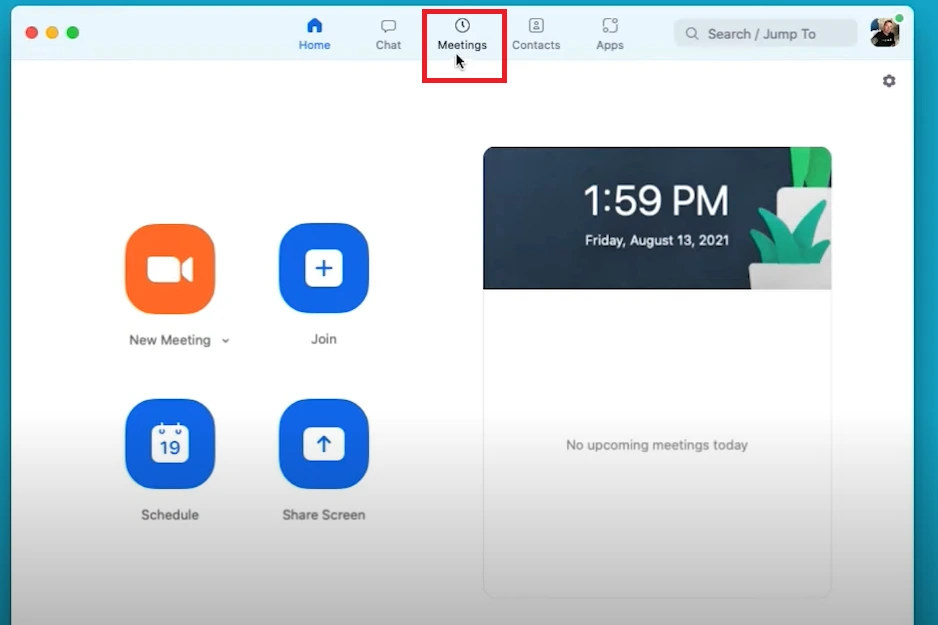The width and height of the screenshot is (938, 625).
Task: Click the Search / Jump To field
Action: click(765, 33)
